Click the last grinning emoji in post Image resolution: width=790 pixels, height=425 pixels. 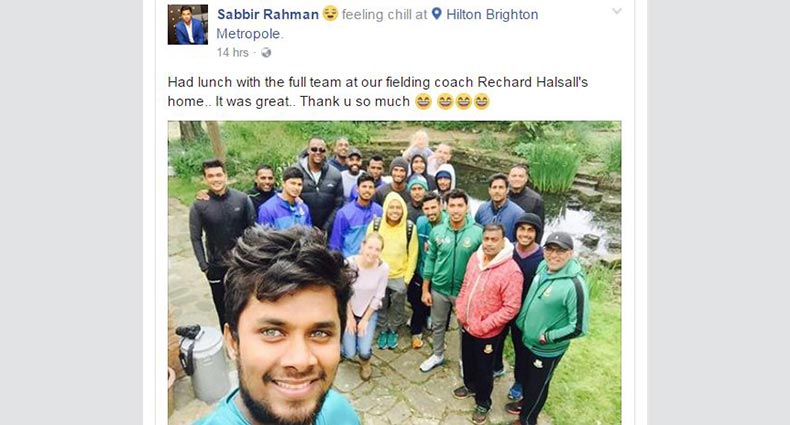[482, 102]
